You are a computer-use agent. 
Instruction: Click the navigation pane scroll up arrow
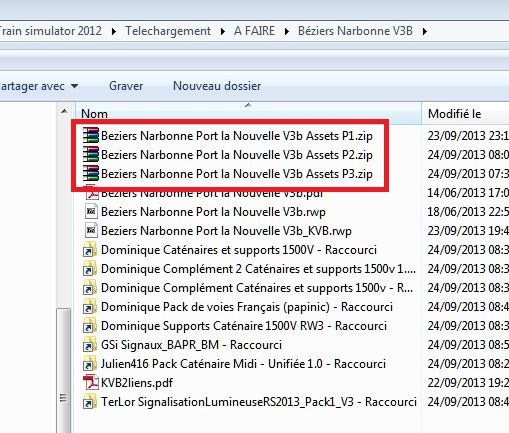64,111
